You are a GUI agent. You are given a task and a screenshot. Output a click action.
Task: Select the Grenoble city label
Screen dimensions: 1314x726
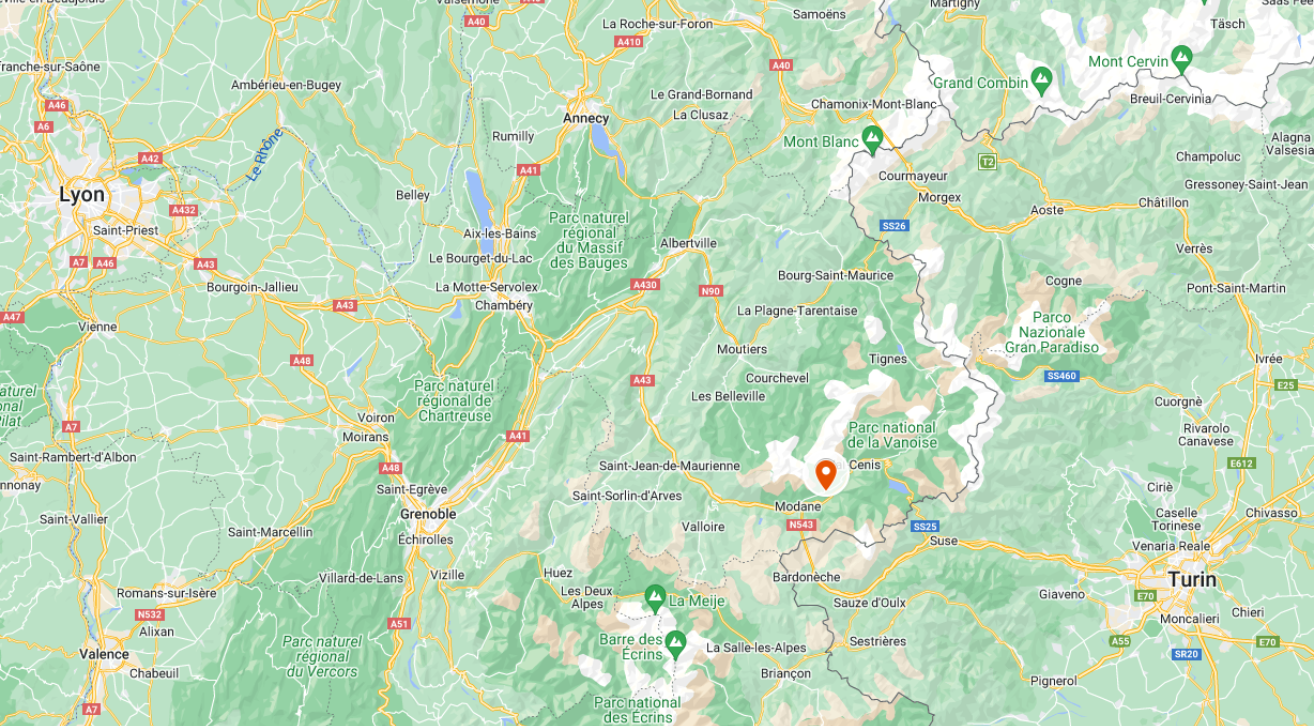428,514
